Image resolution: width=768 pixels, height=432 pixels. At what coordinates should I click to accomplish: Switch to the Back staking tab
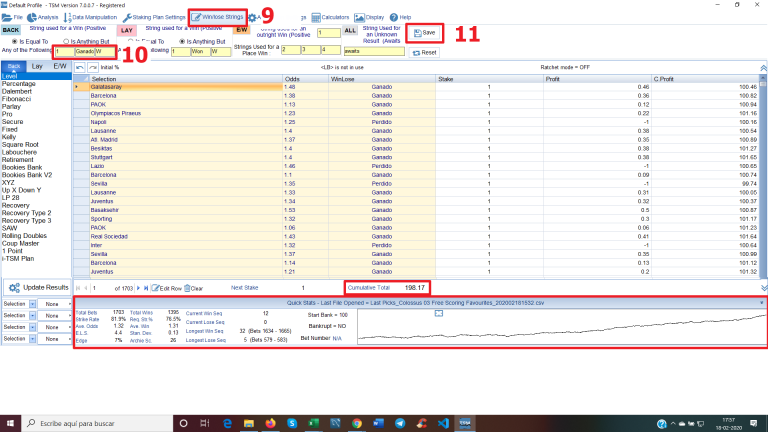(14, 66)
